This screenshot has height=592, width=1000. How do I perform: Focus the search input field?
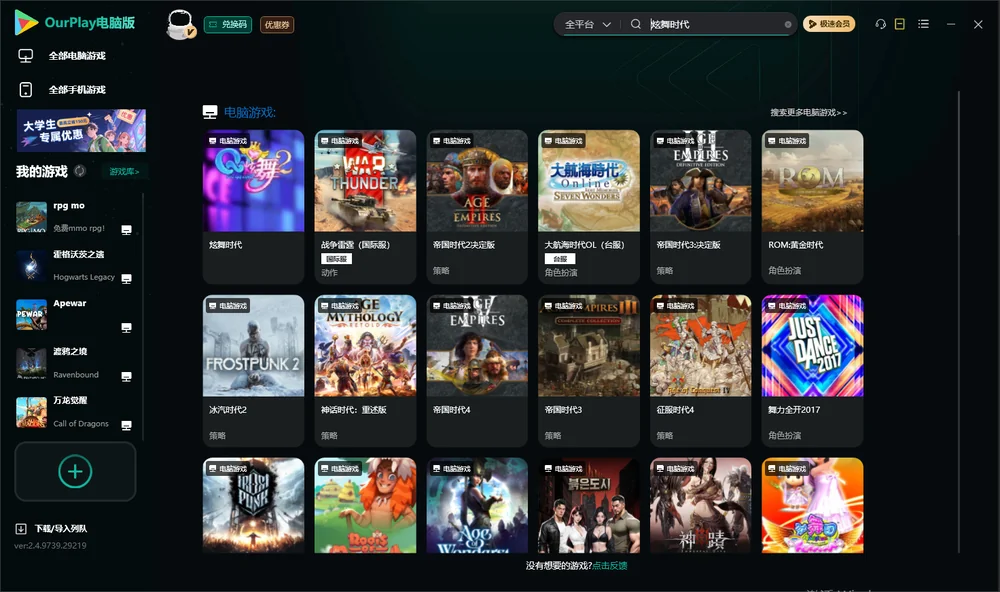(x=714, y=24)
